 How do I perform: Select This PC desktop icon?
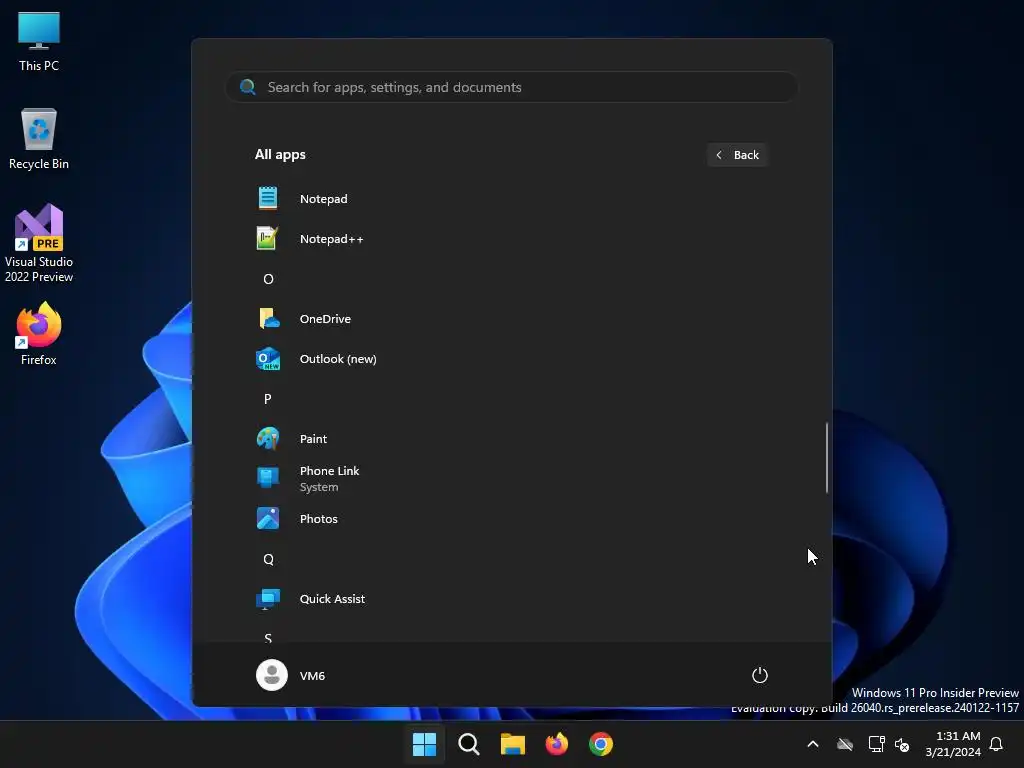pyautogui.click(x=39, y=42)
